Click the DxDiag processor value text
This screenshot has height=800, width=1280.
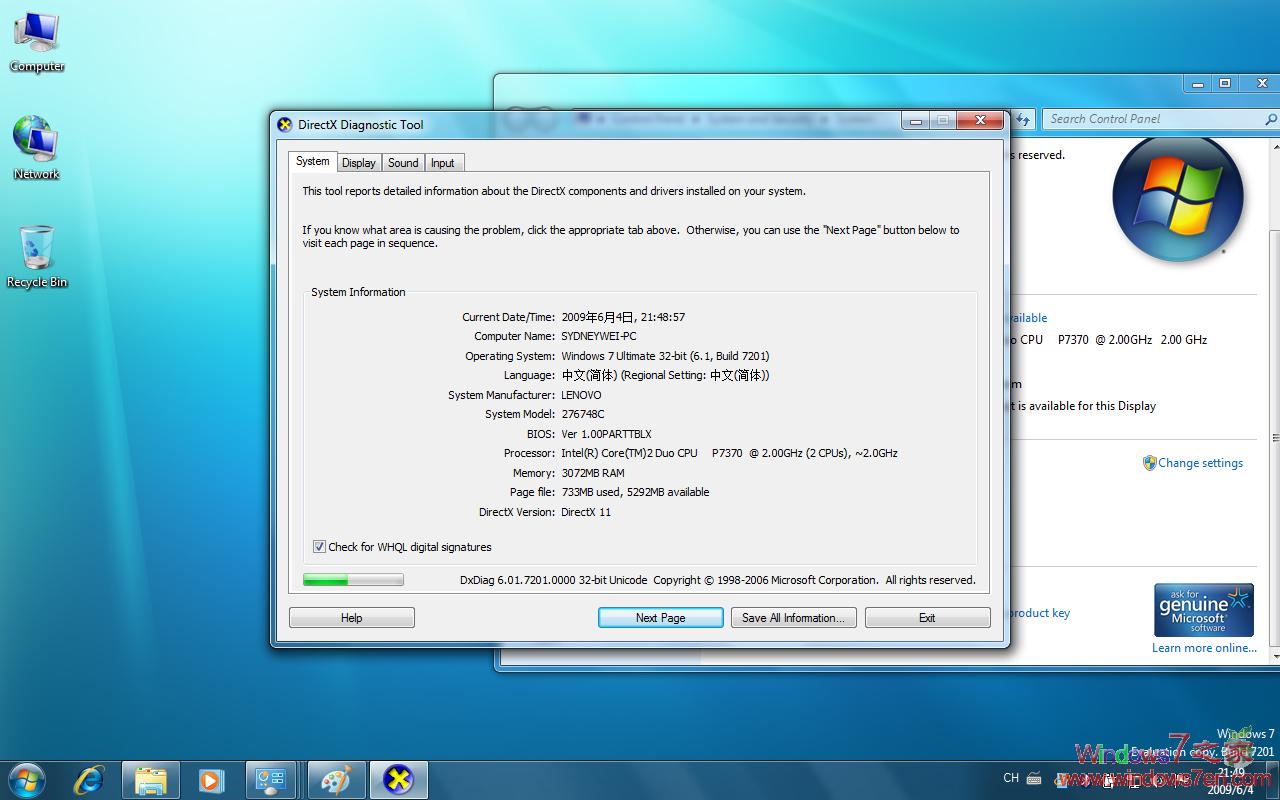coord(729,453)
